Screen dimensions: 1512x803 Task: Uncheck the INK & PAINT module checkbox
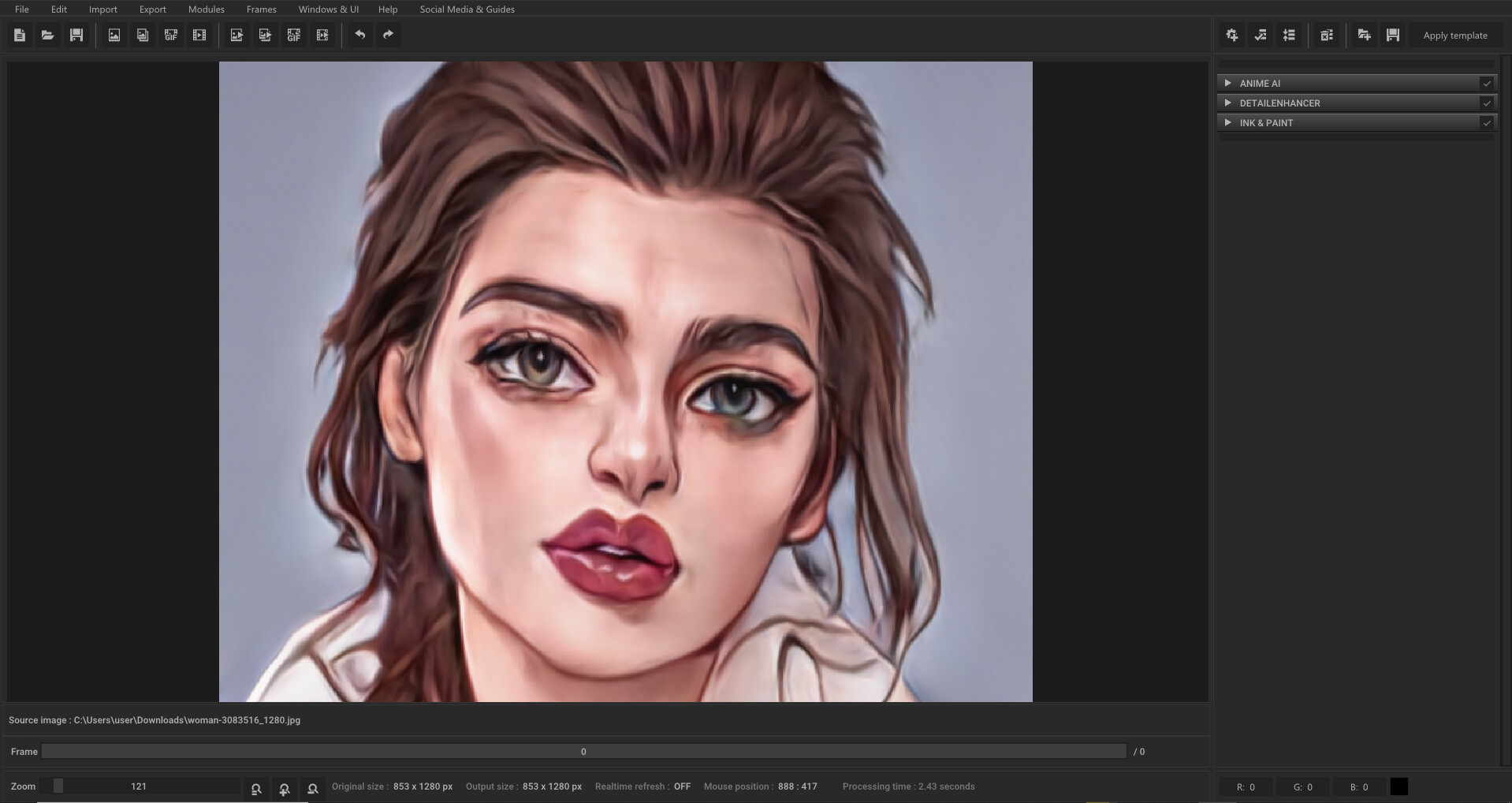pos(1487,122)
